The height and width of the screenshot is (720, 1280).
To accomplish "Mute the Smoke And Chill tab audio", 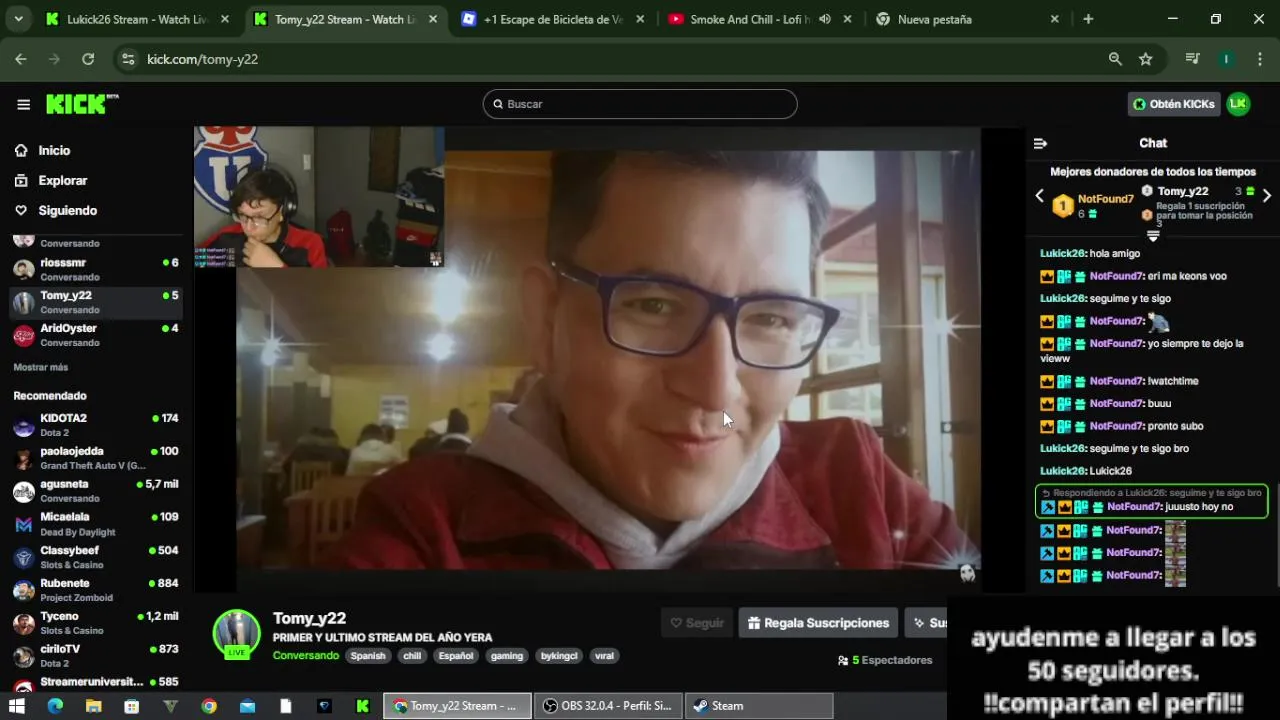I will pos(825,19).
